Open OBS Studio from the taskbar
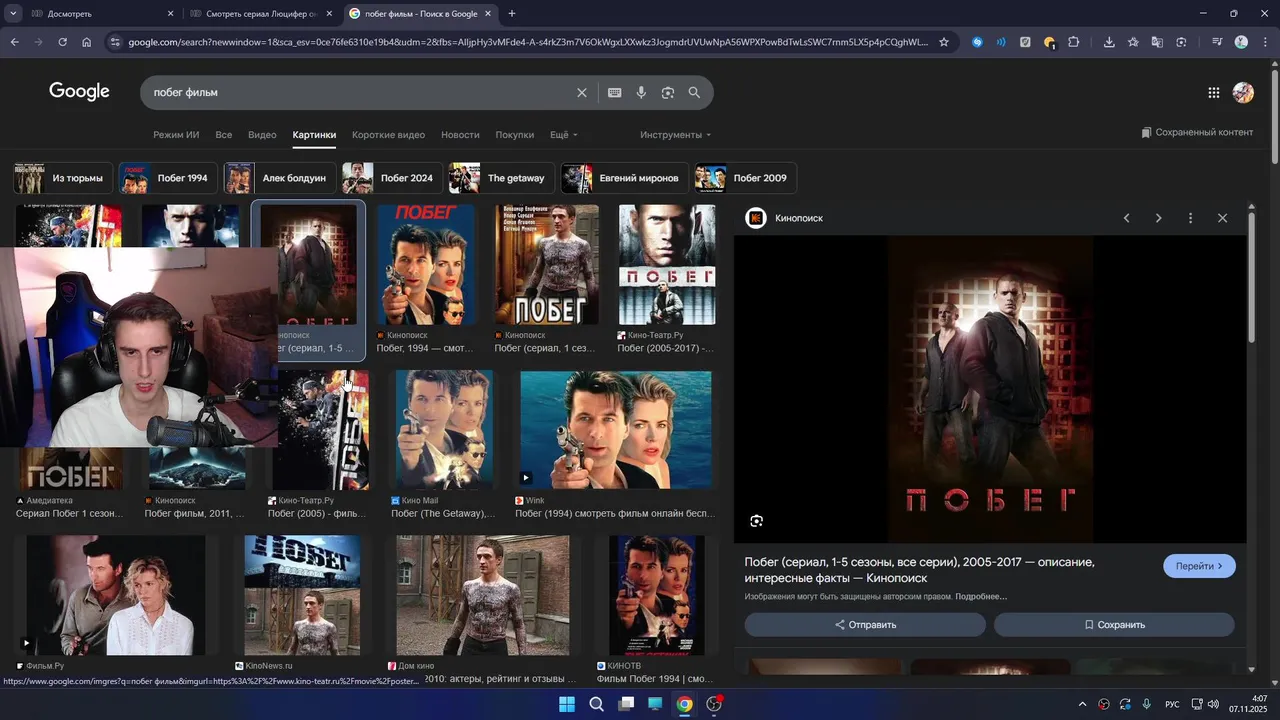The image size is (1280, 720). coord(714,704)
